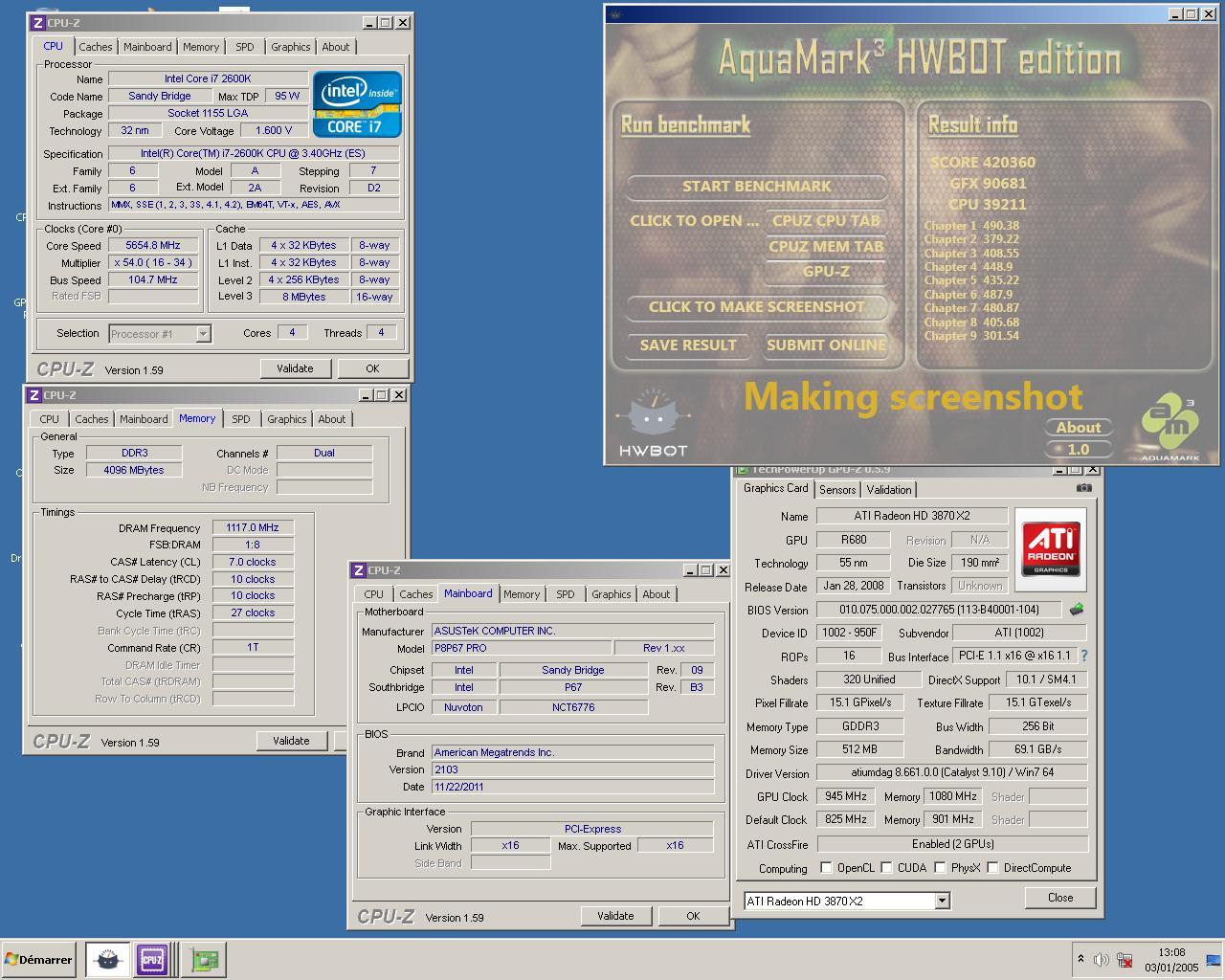Click the CPU-Z CPU window title icon
The width and height of the screenshot is (1225, 980).
point(38,22)
